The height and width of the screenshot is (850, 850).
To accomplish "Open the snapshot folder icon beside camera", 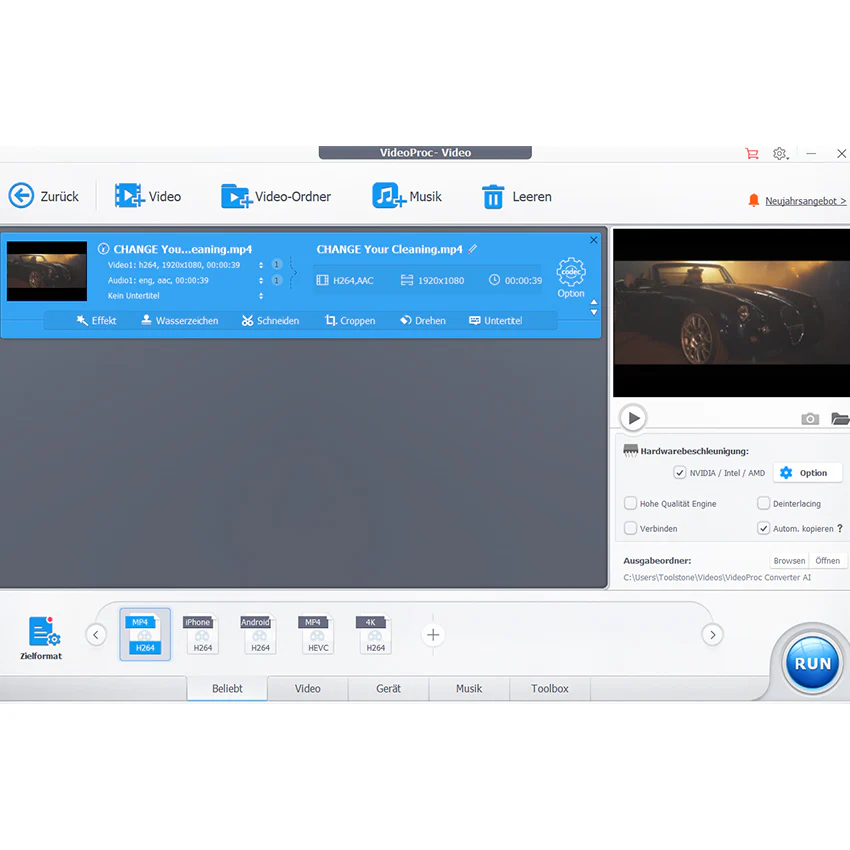I will click(x=840, y=418).
